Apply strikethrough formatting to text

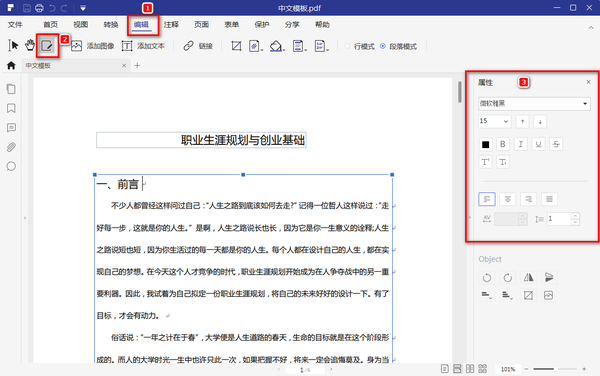click(x=556, y=144)
